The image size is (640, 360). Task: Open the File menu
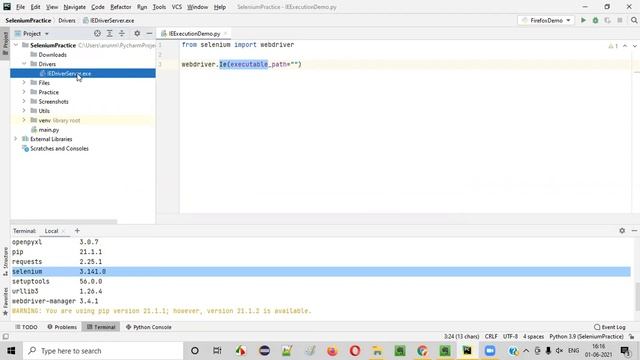(x=20, y=7)
